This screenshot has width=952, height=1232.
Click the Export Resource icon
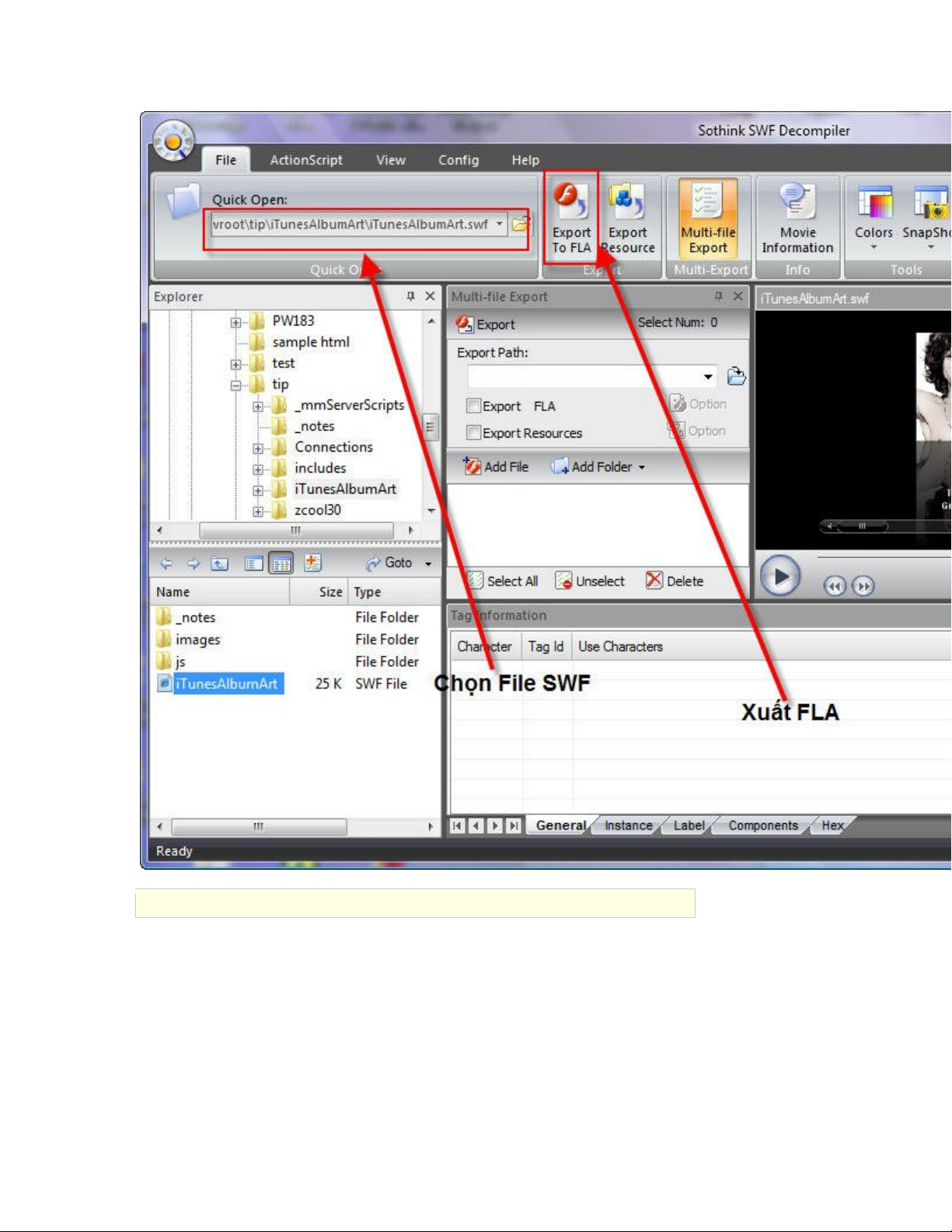(x=627, y=201)
